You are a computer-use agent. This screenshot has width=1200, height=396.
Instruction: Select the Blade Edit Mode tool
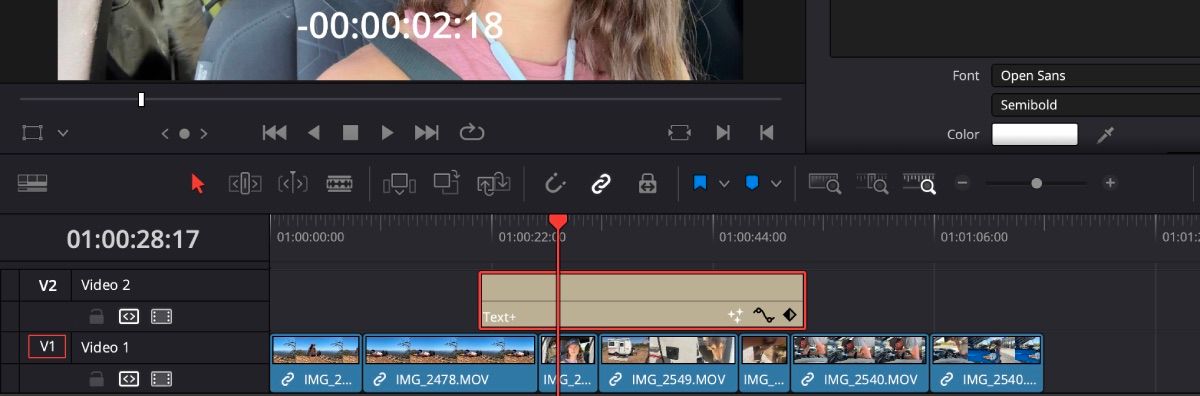(339, 183)
